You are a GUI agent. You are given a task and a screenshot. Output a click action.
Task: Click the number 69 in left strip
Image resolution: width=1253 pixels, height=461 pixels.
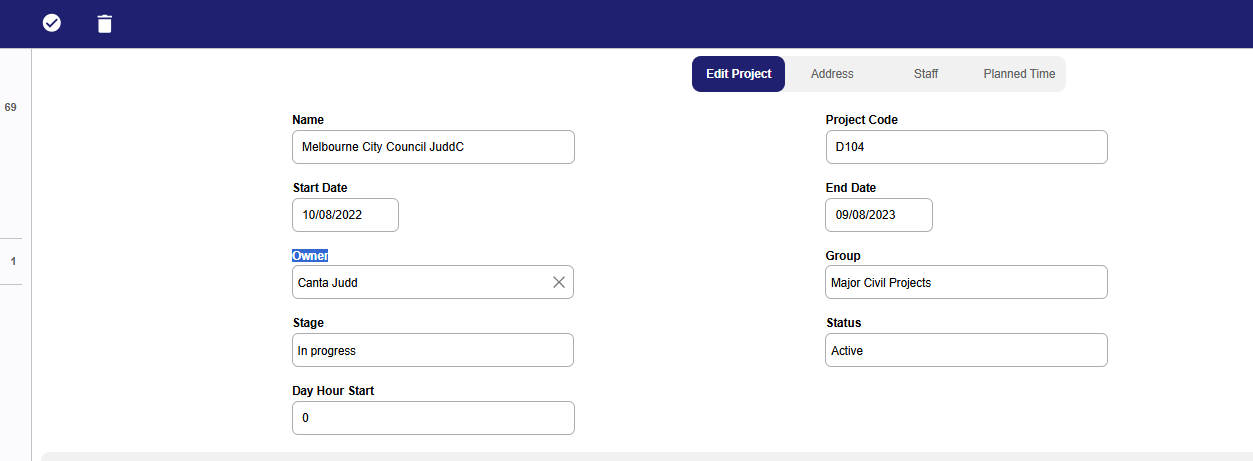11,107
